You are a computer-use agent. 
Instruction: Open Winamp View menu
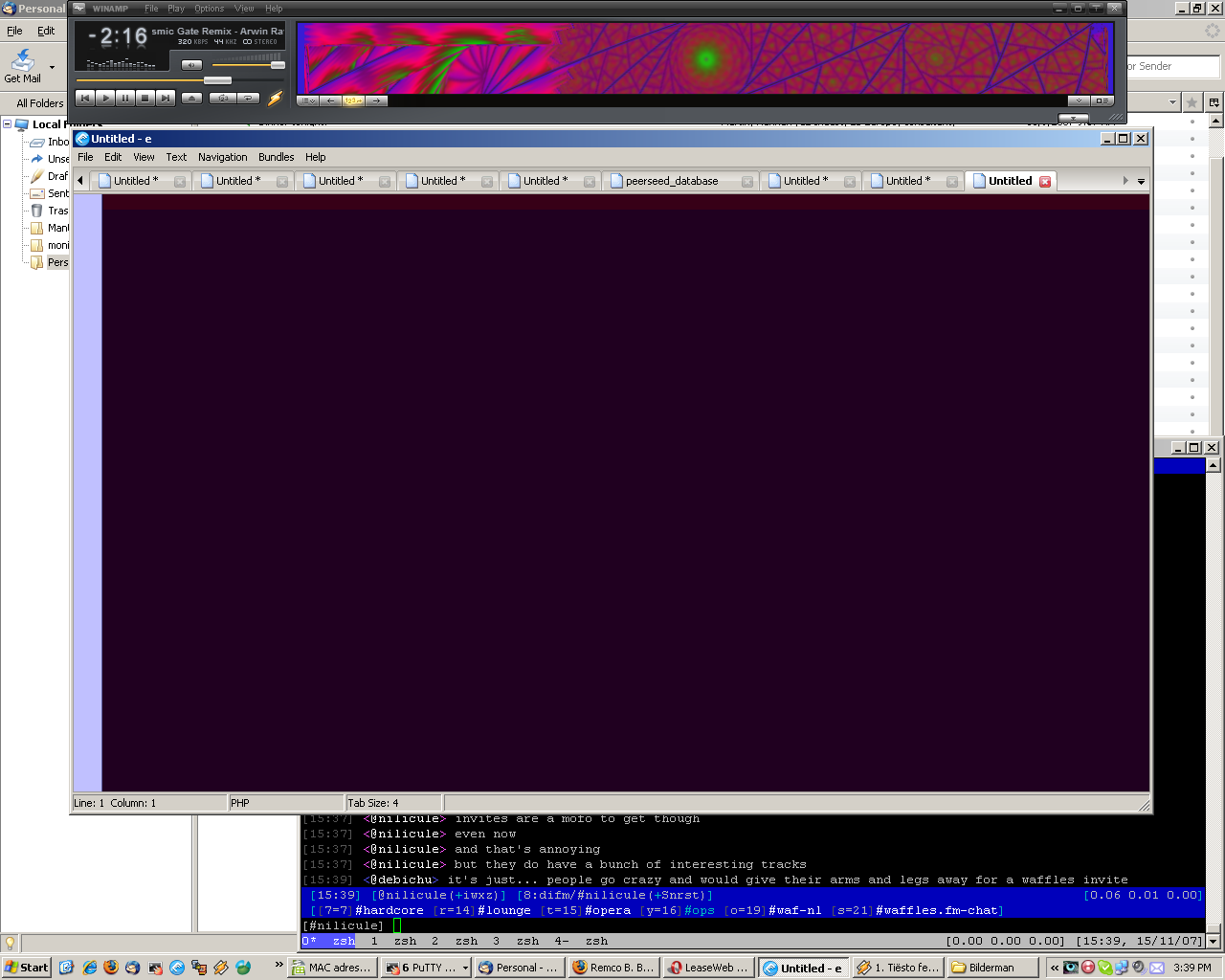tap(244, 9)
